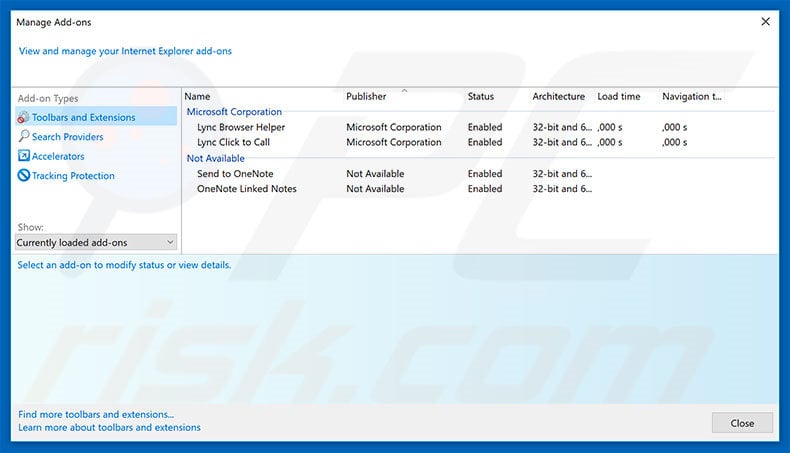Sort by the Status column header
This screenshot has height=453, width=790.
(481, 96)
